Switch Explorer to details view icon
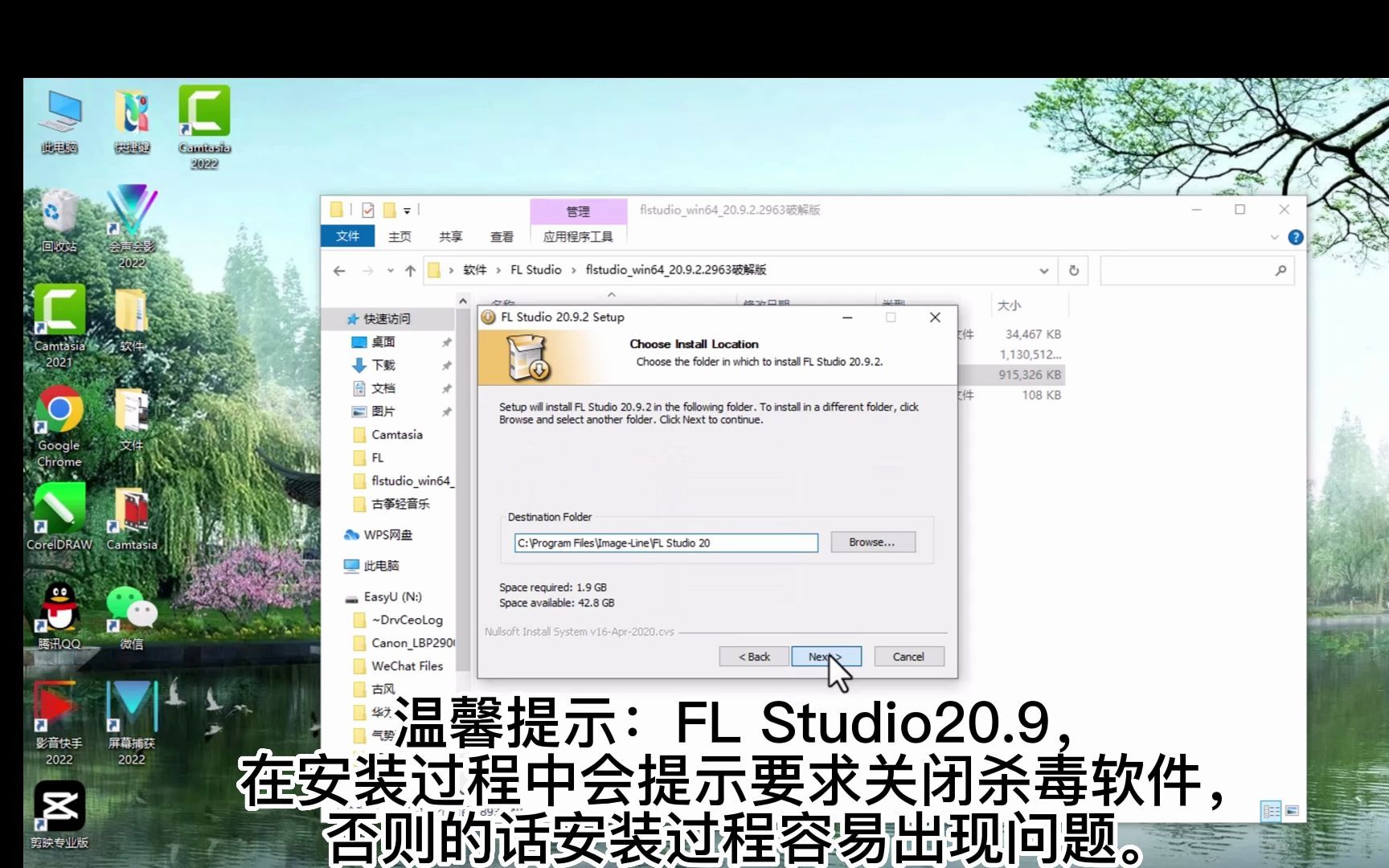Viewport: 1389px width, 868px height. pos(1271,811)
